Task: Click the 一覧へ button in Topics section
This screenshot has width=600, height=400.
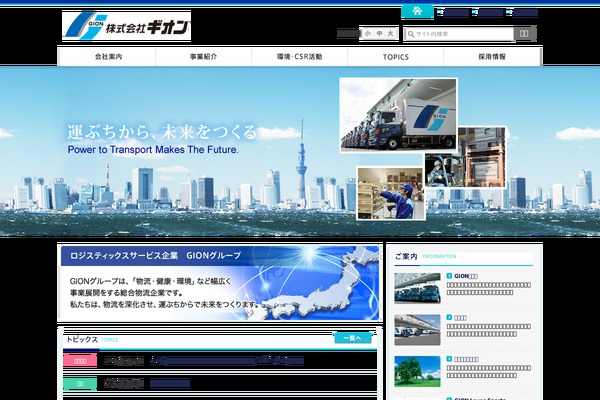Action: tap(352, 338)
